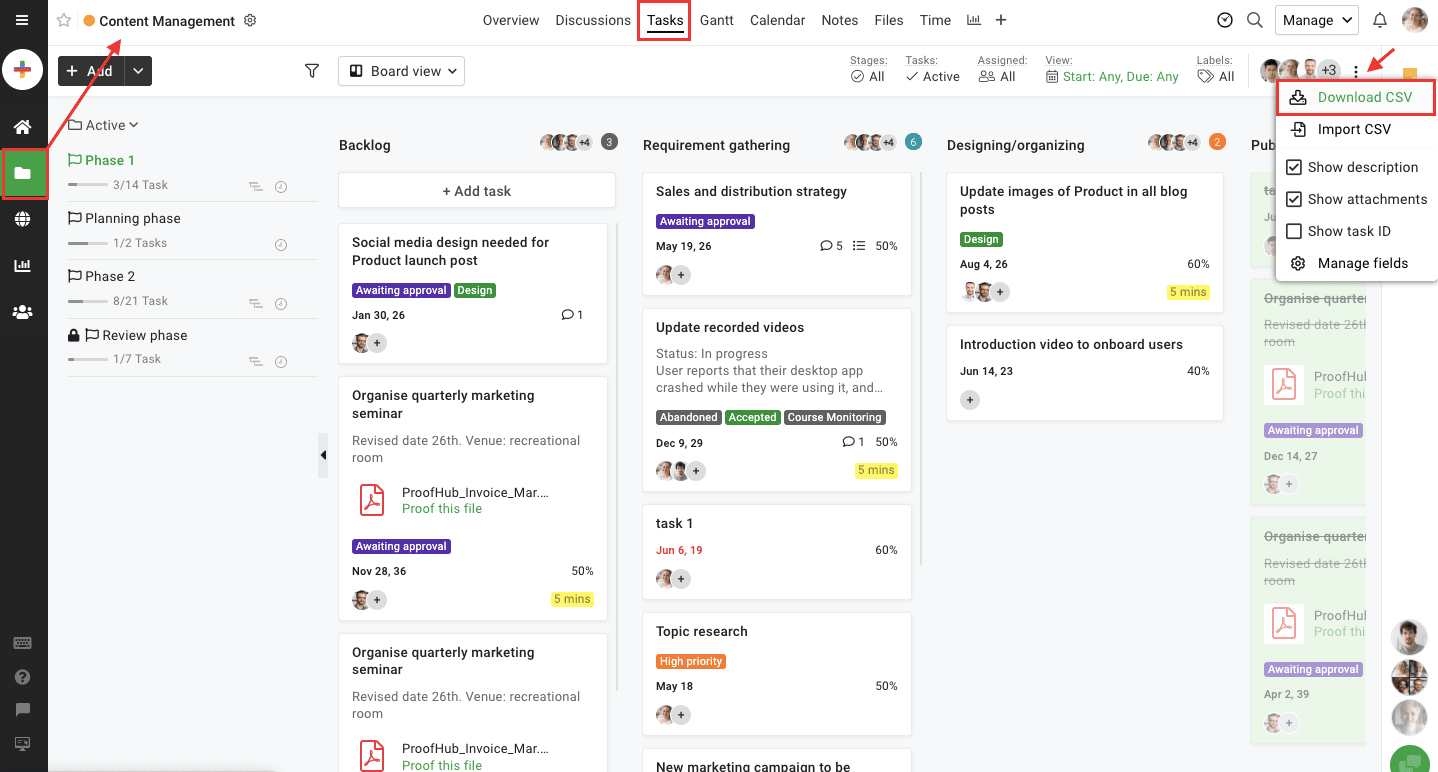Open Proof this file link on the invoice
Viewport: 1438px width, 772px height.
click(x=441, y=508)
